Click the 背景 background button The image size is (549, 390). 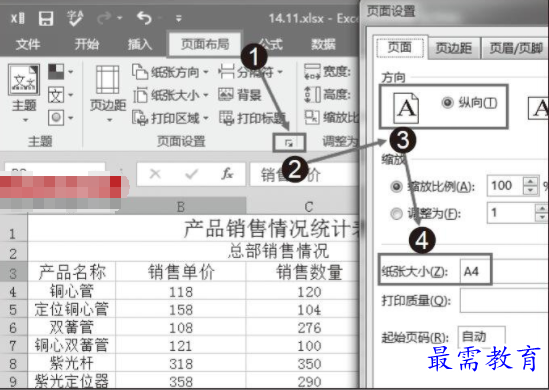point(240,95)
